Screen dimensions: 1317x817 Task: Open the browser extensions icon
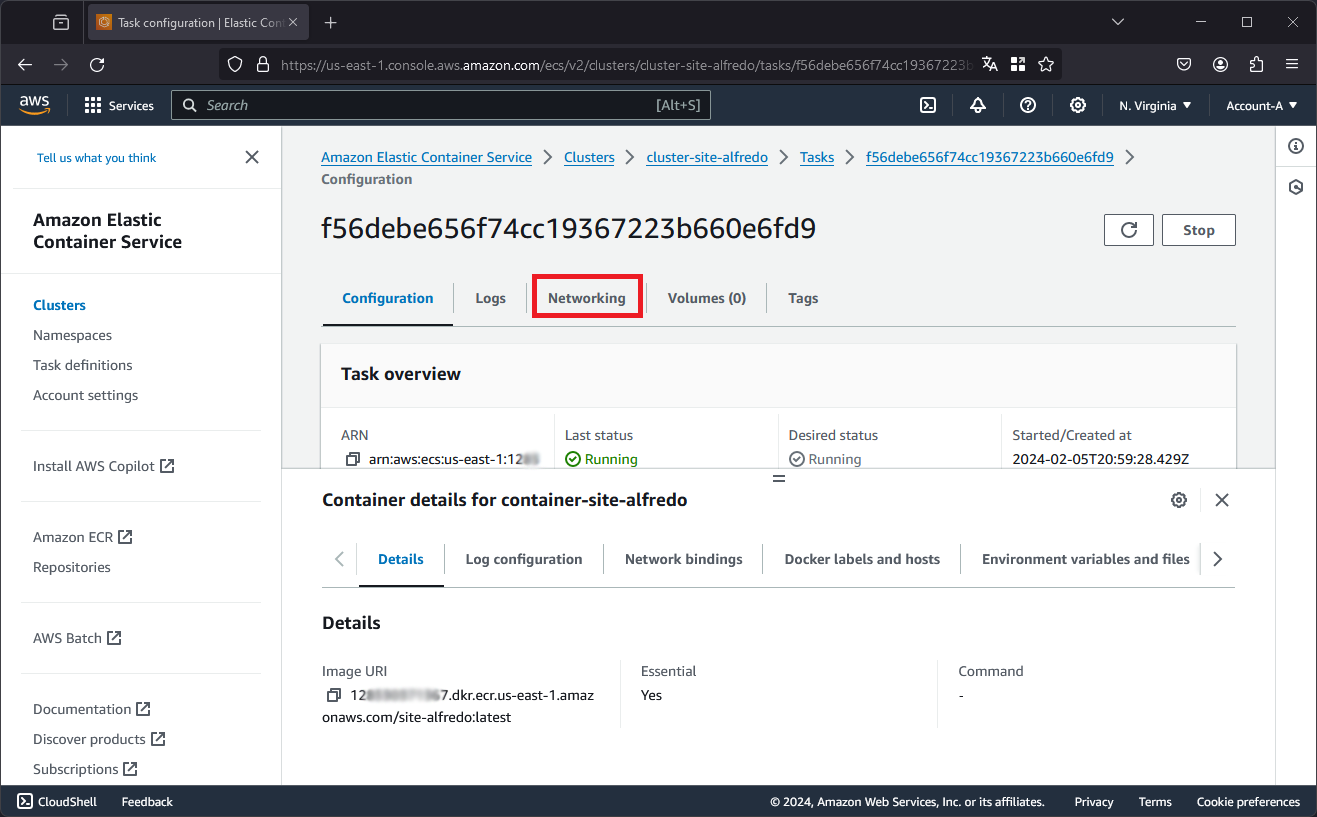click(x=1257, y=64)
